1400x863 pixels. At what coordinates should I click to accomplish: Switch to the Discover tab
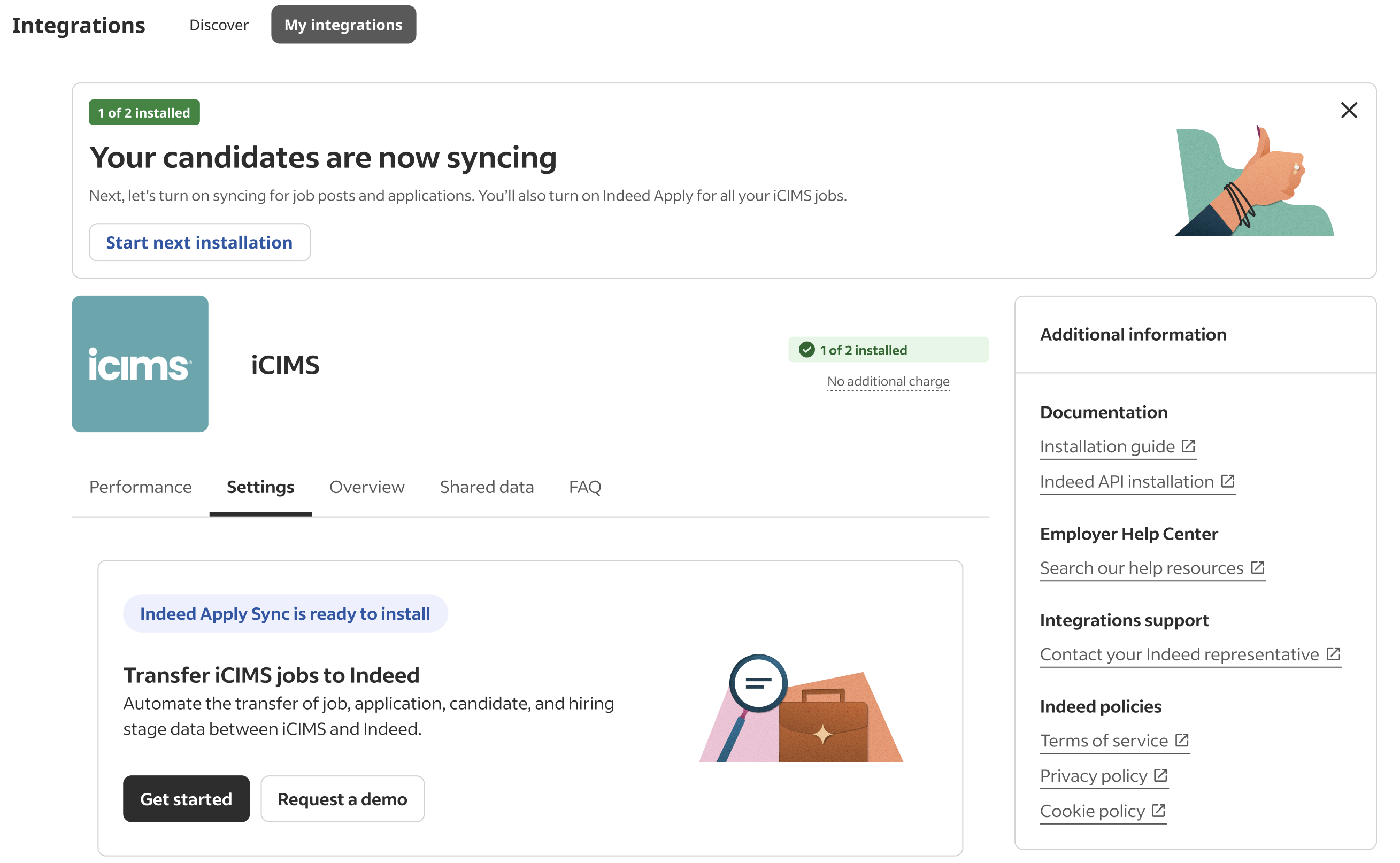point(219,25)
